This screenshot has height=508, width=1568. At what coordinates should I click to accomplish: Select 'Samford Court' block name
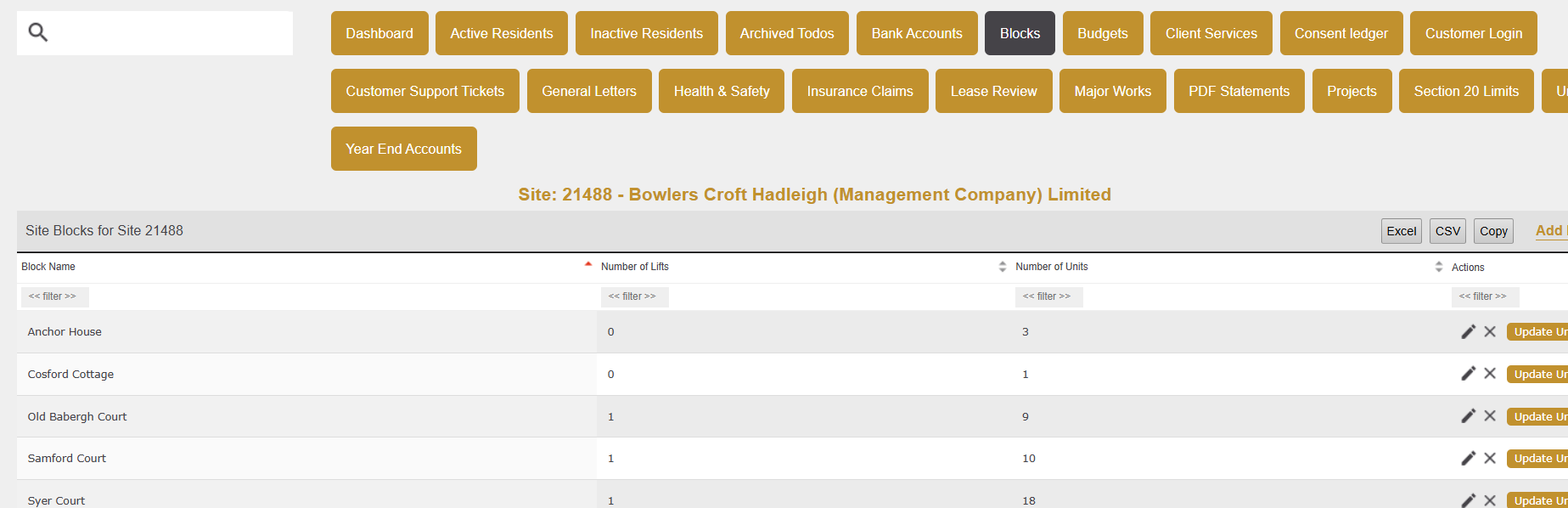67,458
